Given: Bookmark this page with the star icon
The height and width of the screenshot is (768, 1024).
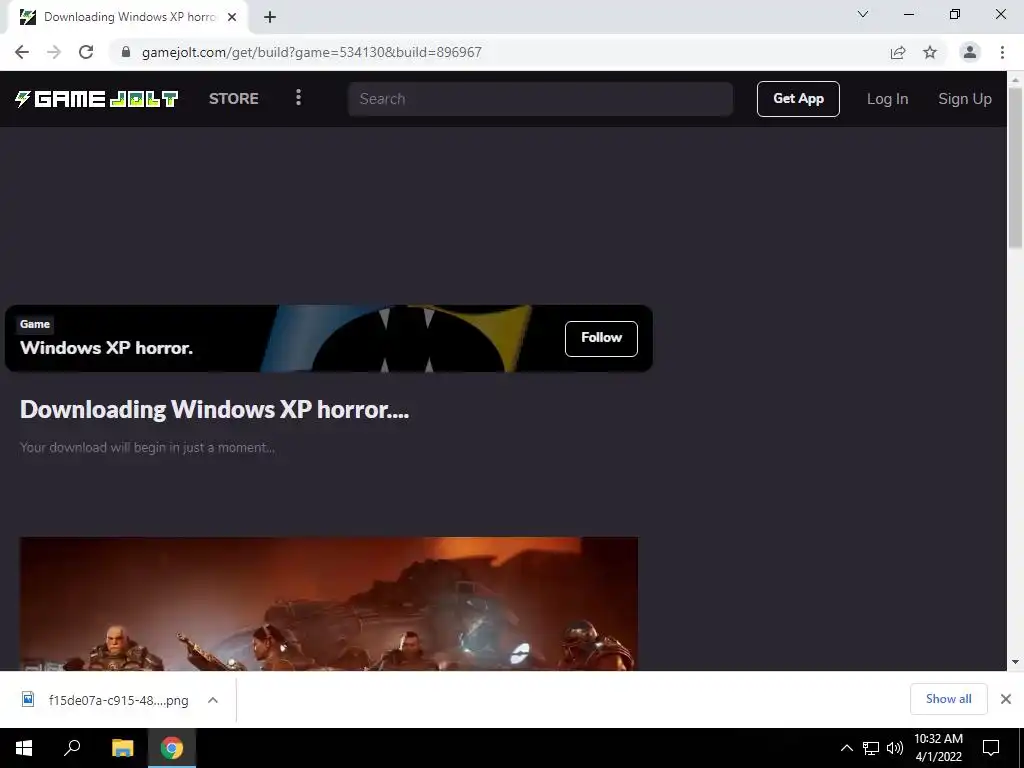Looking at the screenshot, I should click(x=930, y=52).
